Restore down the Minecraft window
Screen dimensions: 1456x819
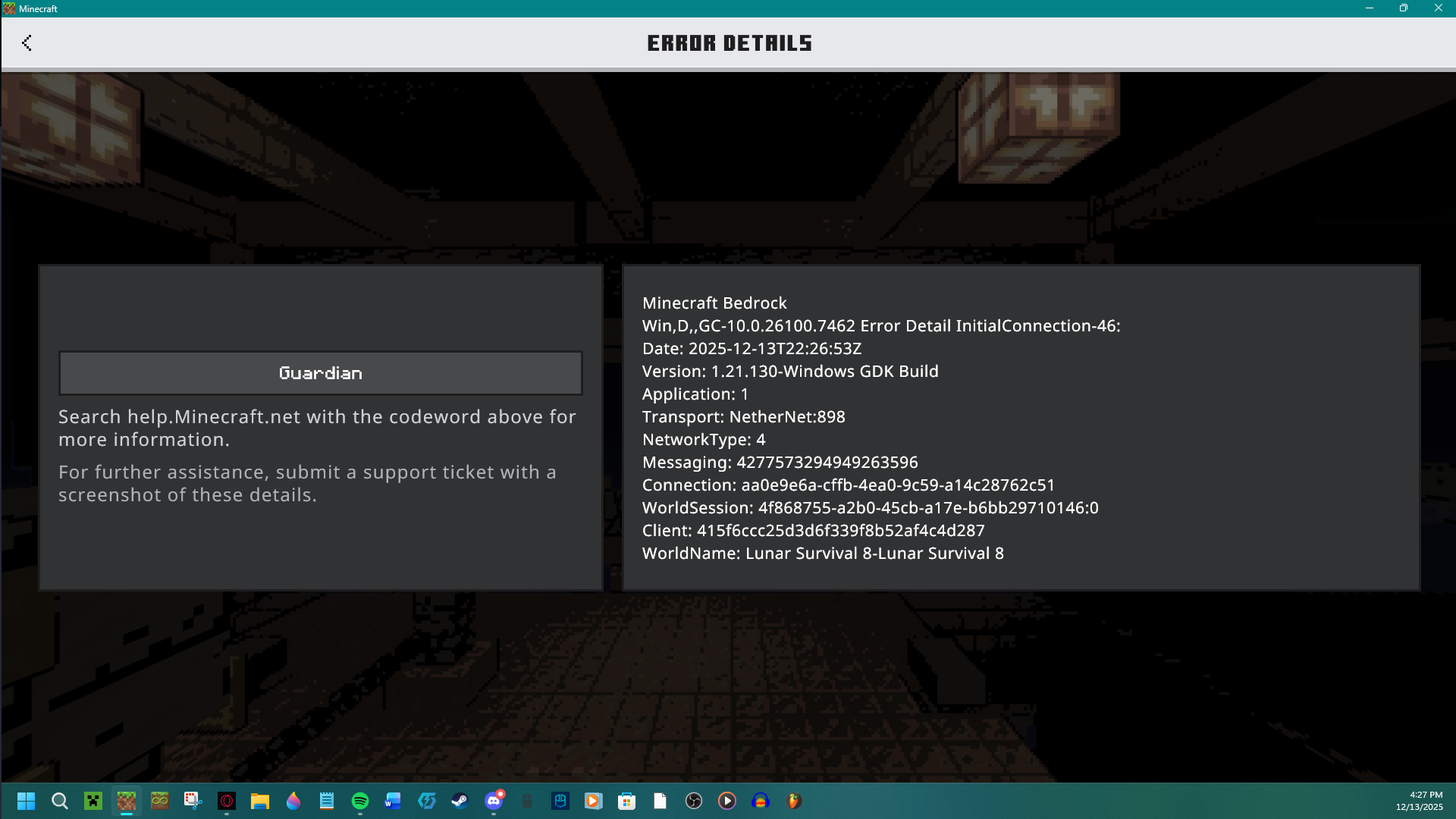tap(1403, 8)
